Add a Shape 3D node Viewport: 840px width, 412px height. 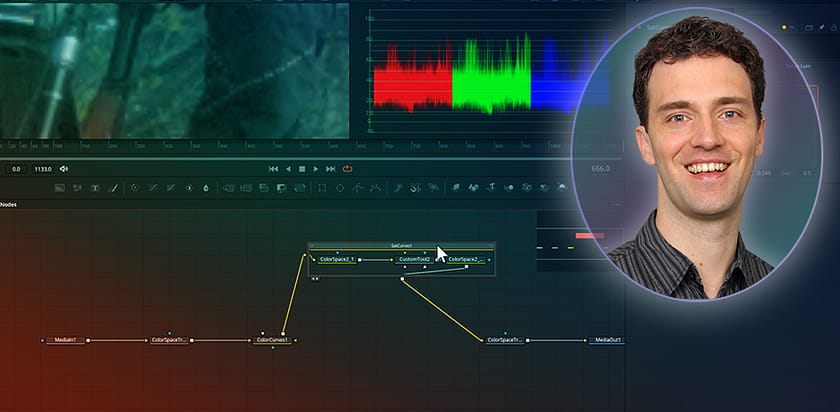click(x=474, y=188)
